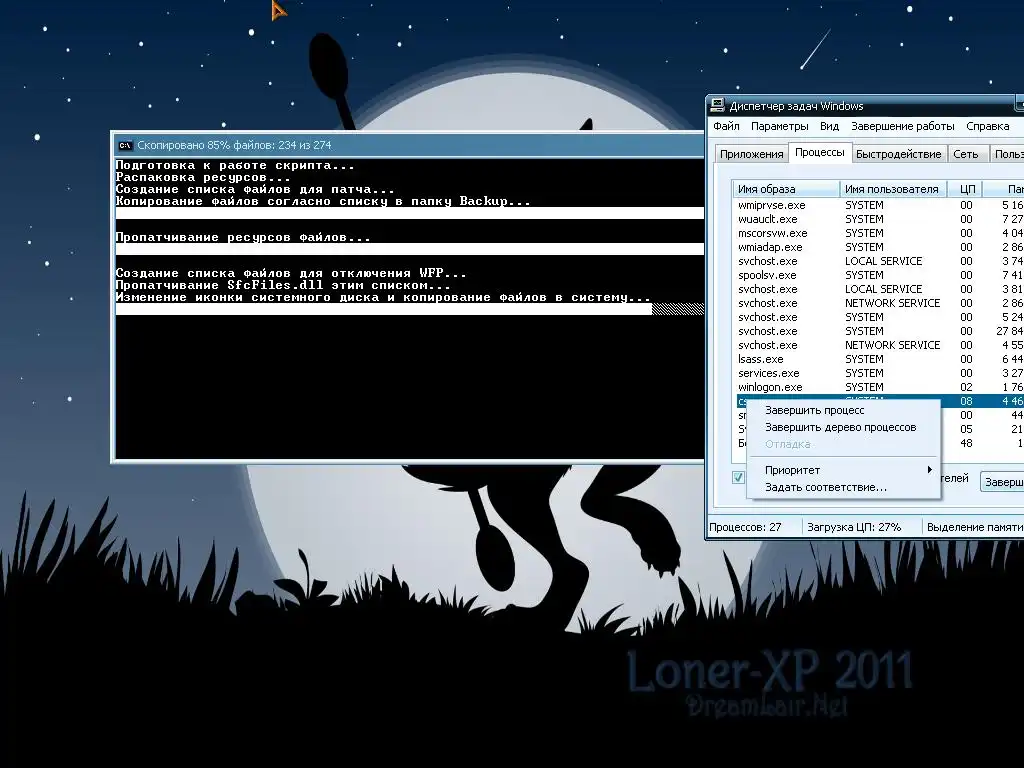Open the Завершение работы menu
Viewport: 1024px width, 768px height.
pos(903,126)
